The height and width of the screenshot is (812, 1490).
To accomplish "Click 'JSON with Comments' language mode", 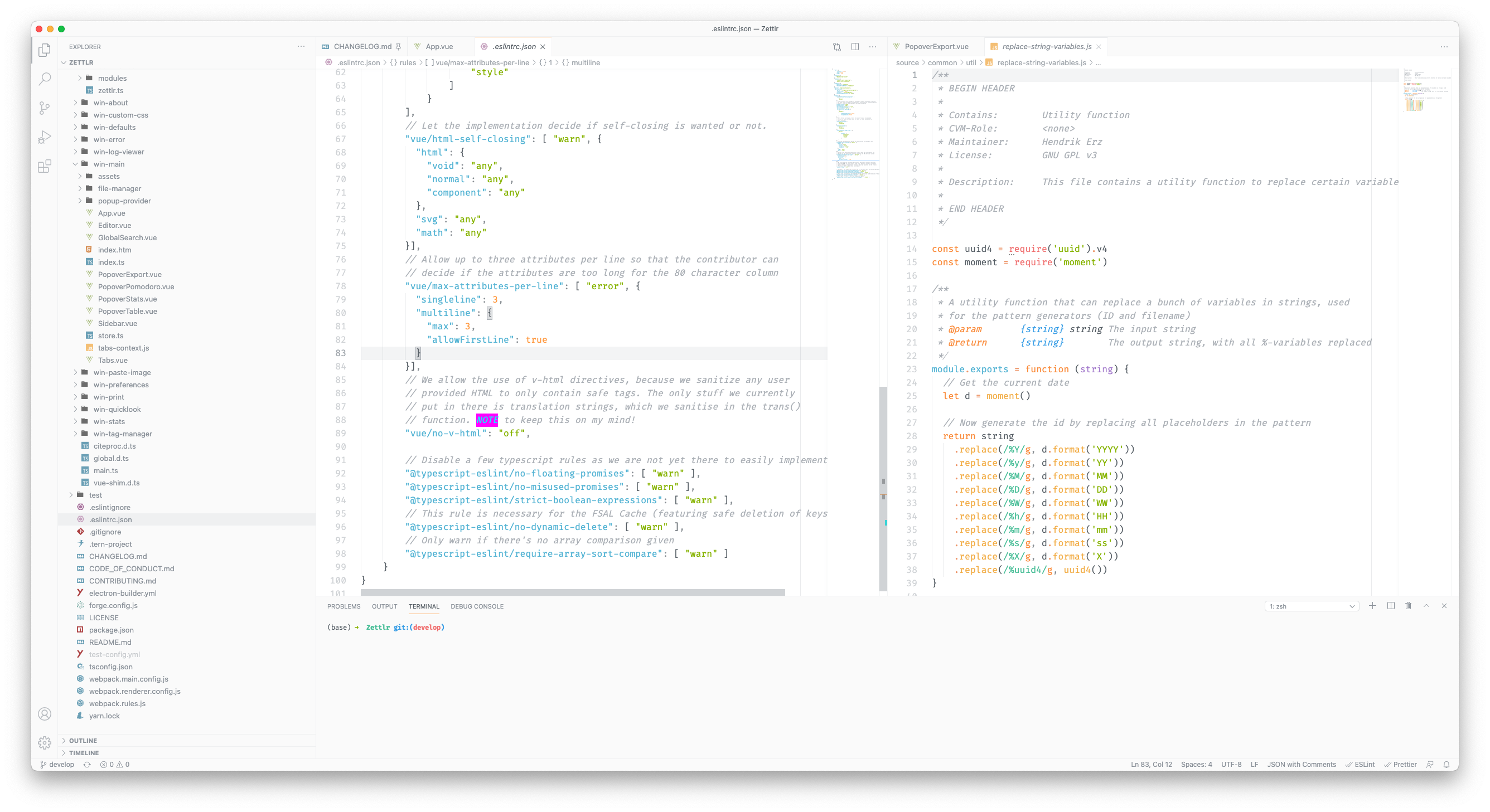I will pos(1302,764).
